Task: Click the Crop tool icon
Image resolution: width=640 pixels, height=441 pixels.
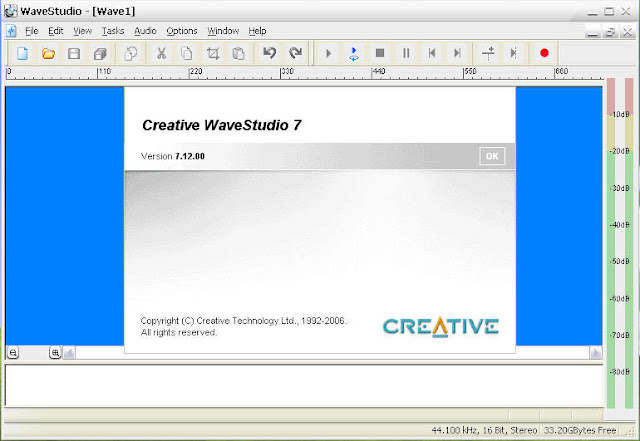Action: (213, 53)
